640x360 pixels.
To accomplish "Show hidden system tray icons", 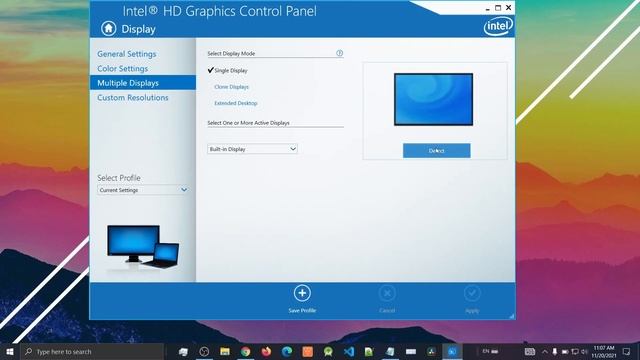I will pyautogui.click(x=544, y=351).
